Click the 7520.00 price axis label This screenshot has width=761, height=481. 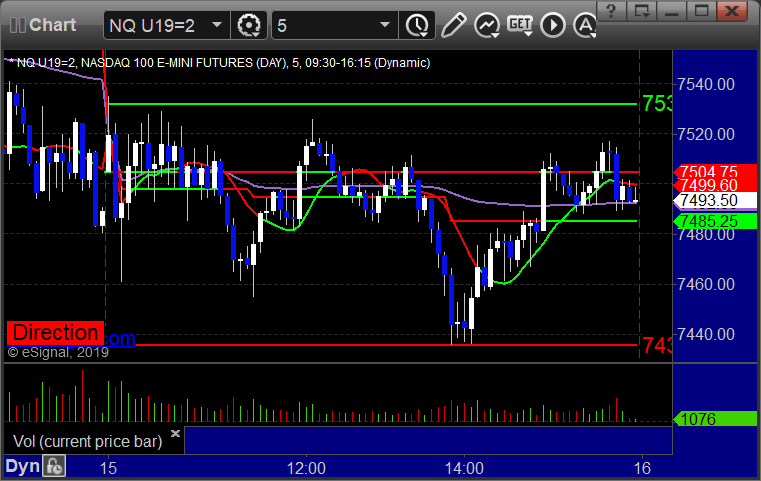706,134
